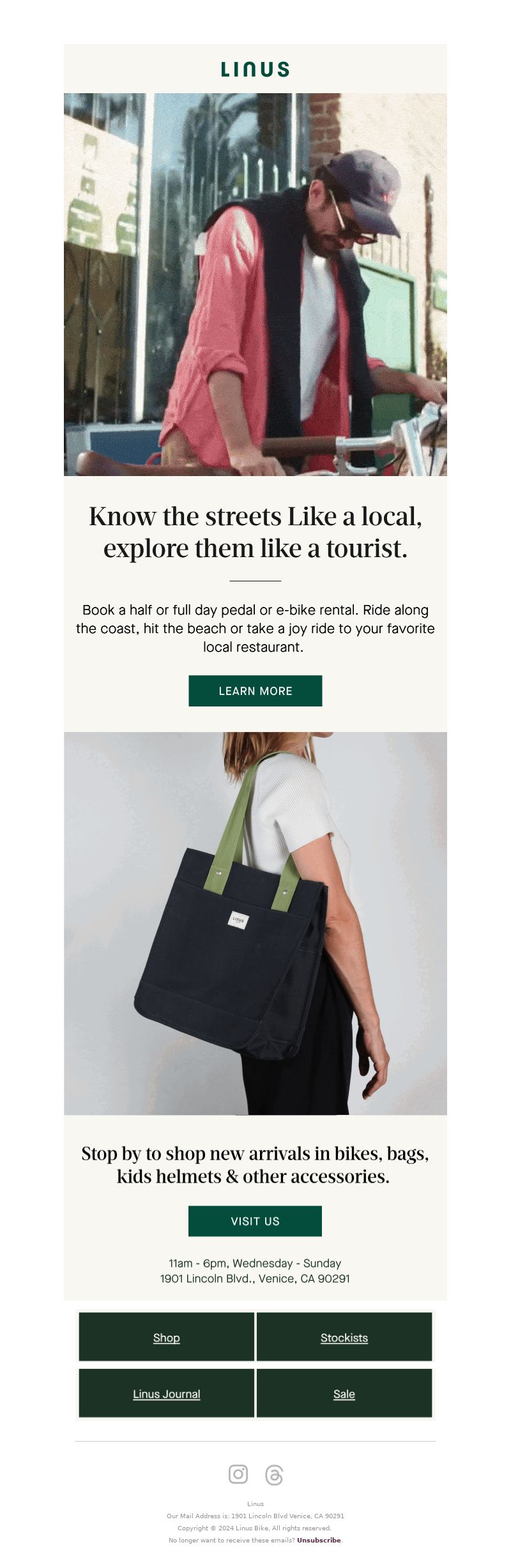511x1568 pixels.
Task: Open the Sale link
Action: click(344, 1394)
